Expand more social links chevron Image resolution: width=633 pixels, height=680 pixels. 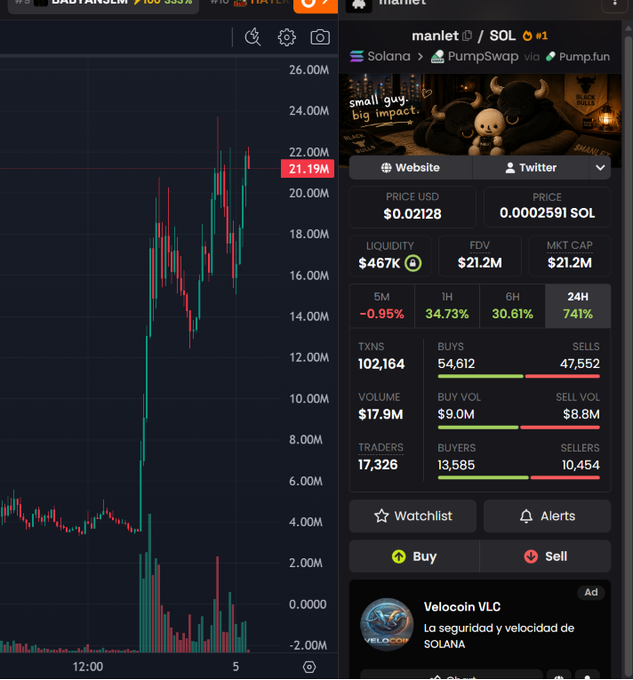(600, 167)
